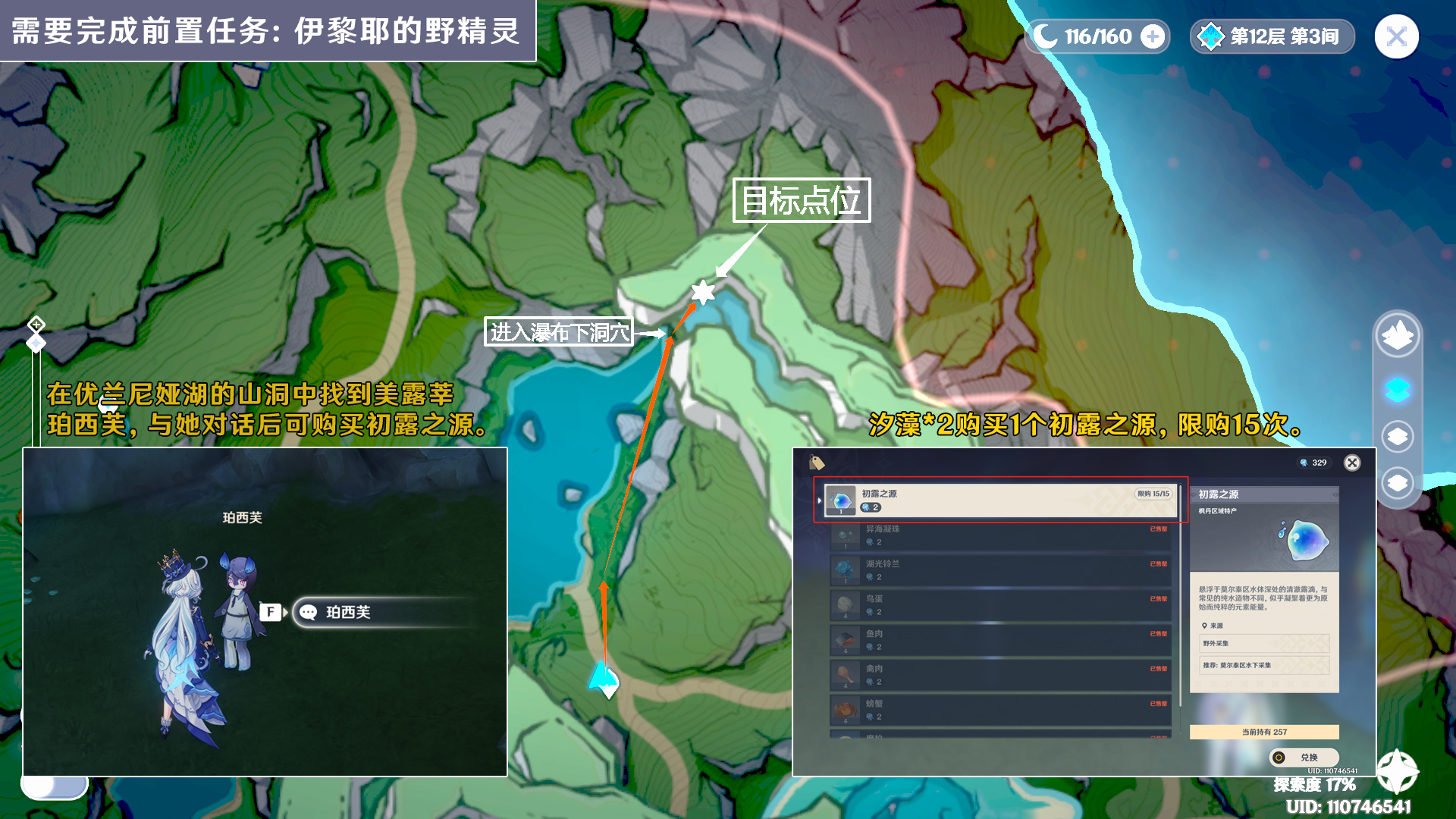Click the shop price-tag icon
Image resolution: width=1456 pixels, height=819 pixels.
(817, 462)
